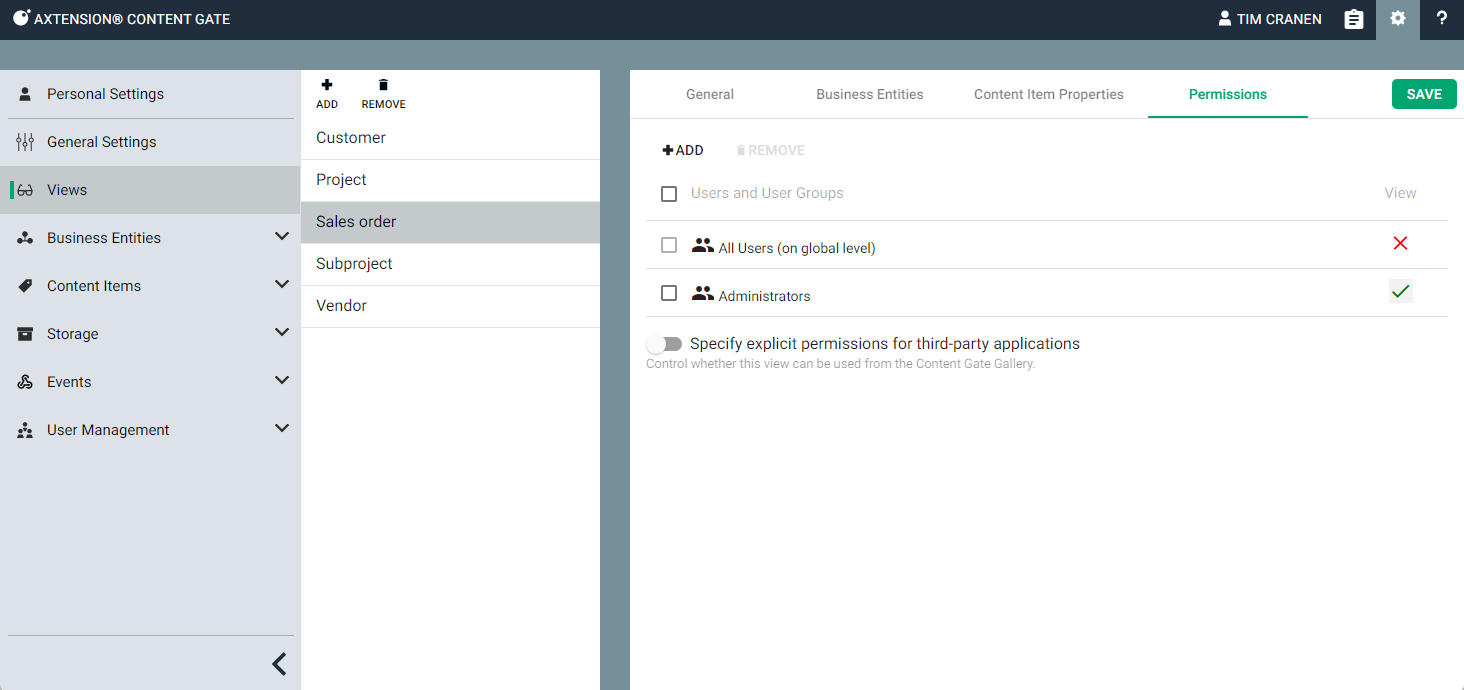Click the green checkmark for Administrators view
Image resolution: width=1464 pixels, height=690 pixels.
click(1400, 292)
